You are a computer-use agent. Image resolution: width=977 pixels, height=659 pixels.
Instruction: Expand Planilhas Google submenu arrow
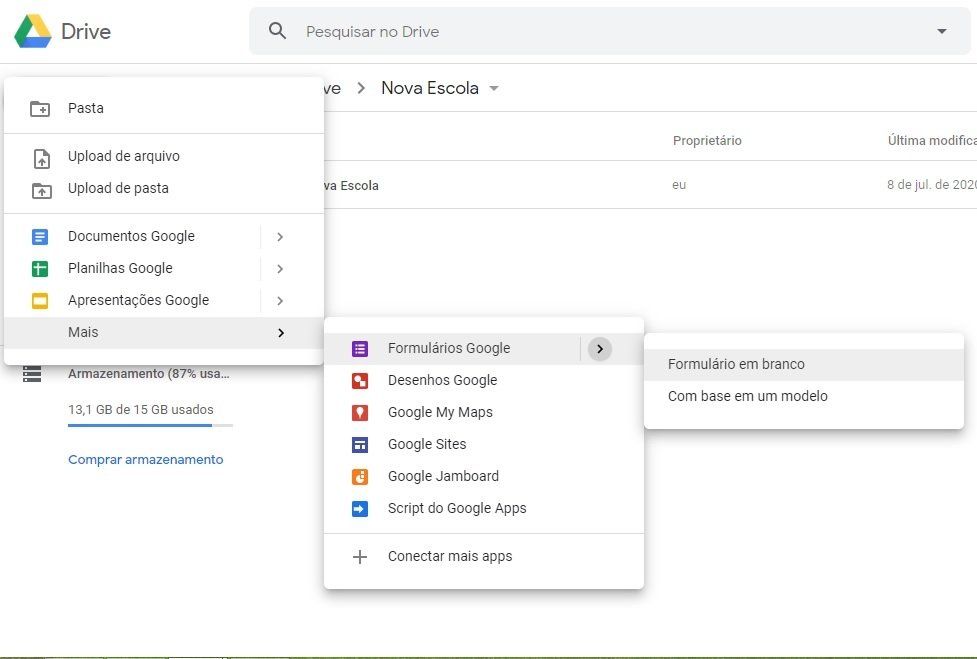tap(280, 268)
